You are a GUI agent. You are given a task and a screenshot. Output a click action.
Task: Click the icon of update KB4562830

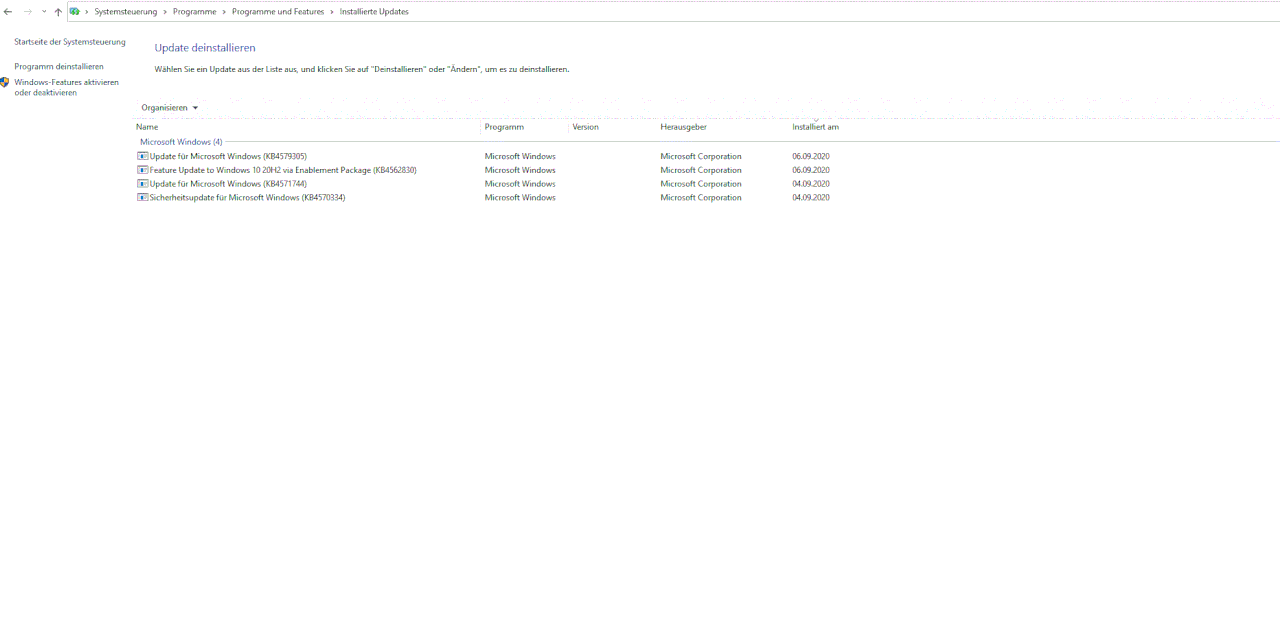142,170
